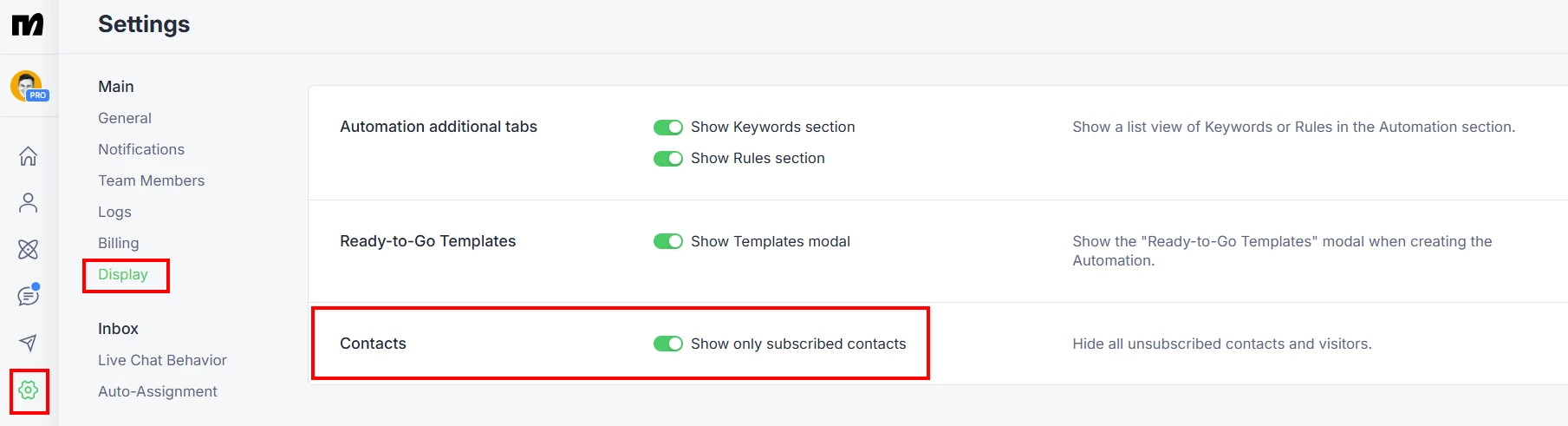
Task: Open Live Chat speech bubble icon
Action: pos(29,296)
